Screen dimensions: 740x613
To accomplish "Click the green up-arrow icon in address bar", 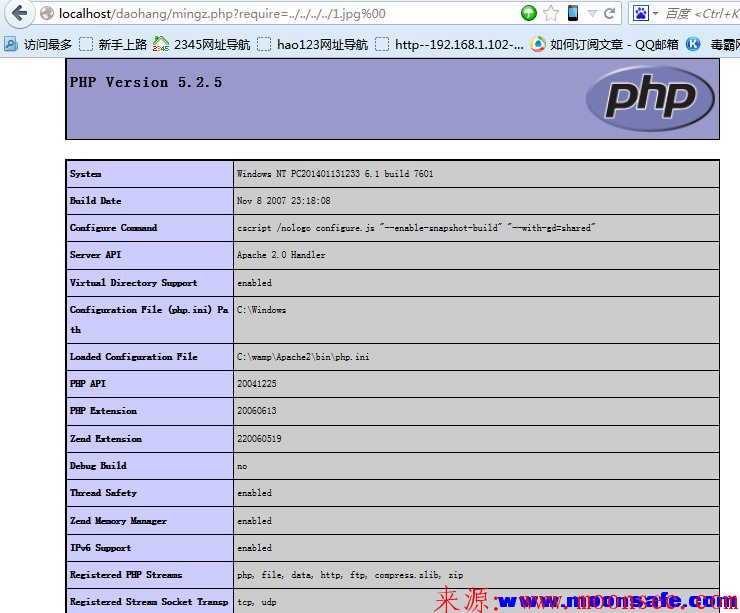I will coord(529,13).
